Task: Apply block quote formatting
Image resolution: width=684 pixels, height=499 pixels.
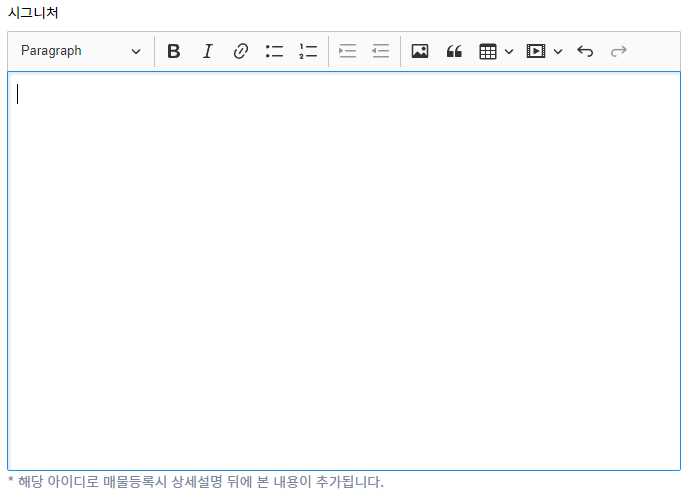Action: [x=454, y=51]
